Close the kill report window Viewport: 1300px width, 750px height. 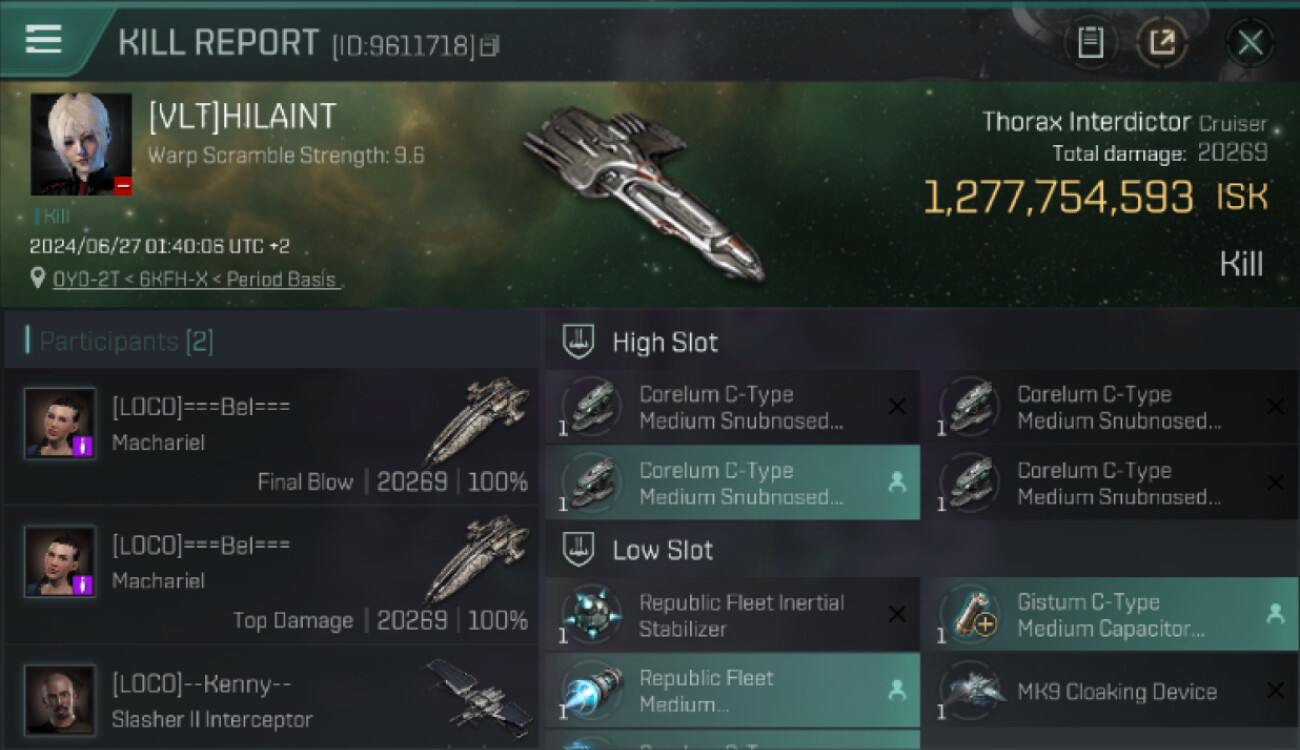[x=1250, y=43]
